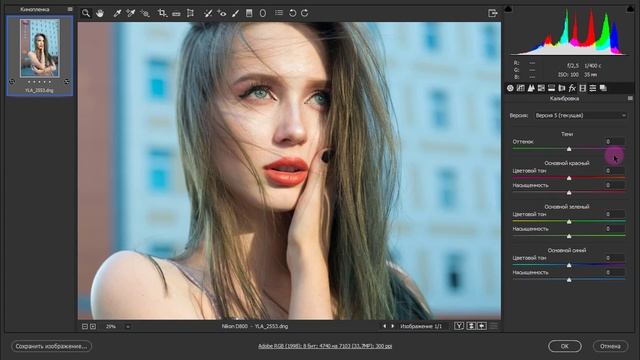Screen dimensions: 640x360
Task: Select the White Balance eyedropper tool
Action: [x=117, y=13]
